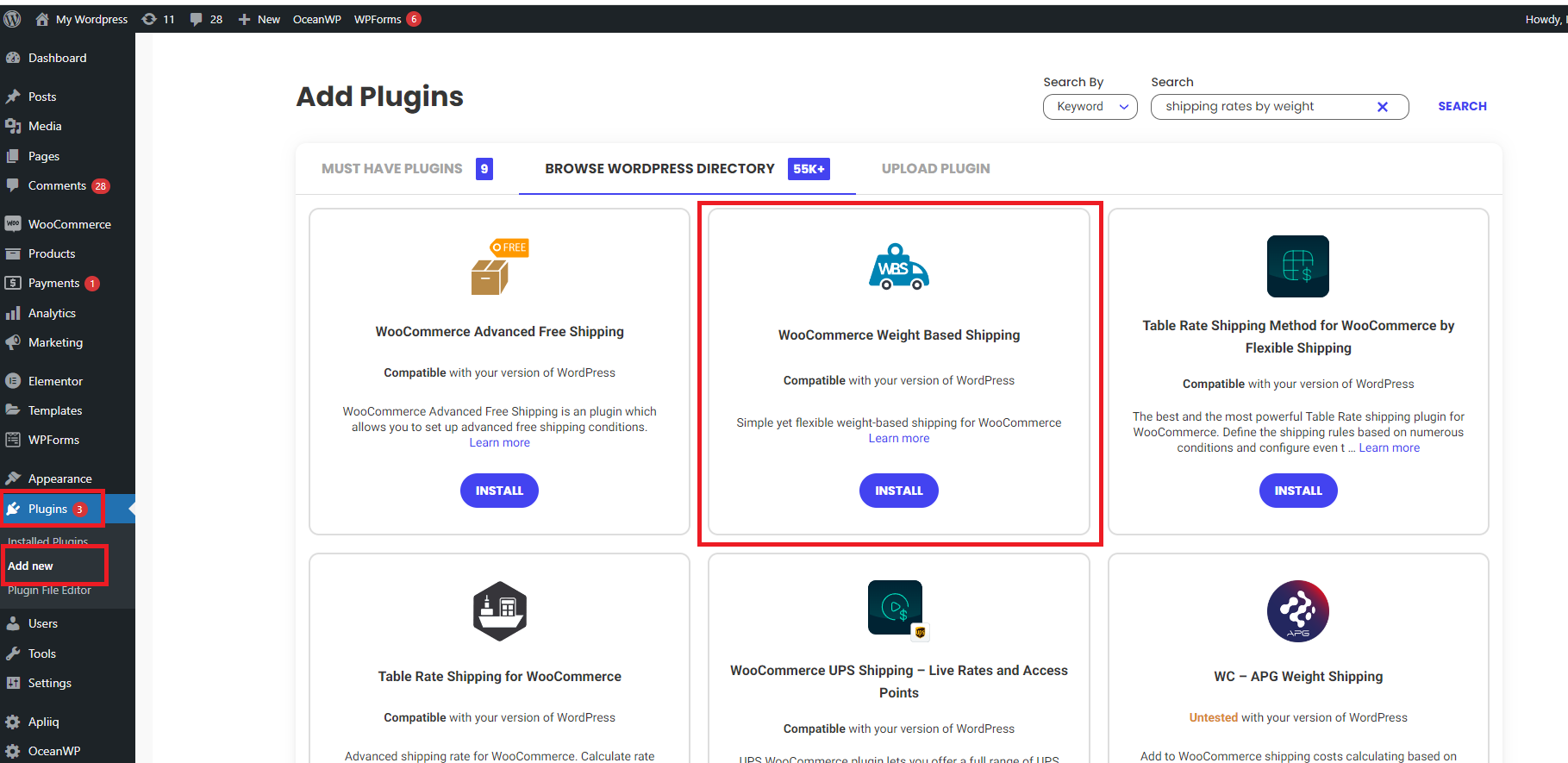Viewport: 1568px width, 763px height.
Task: Click the WC – APG Weight Shipping title
Action: point(1298,676)
